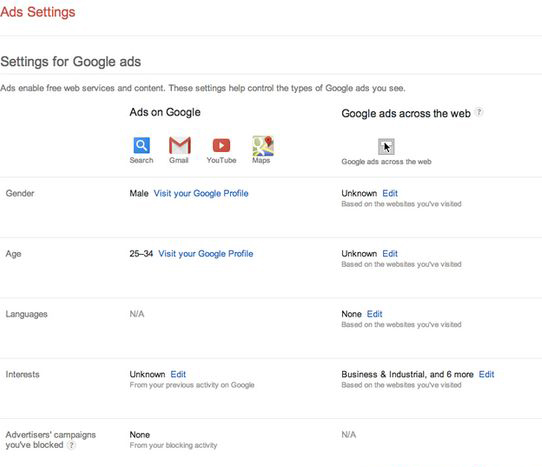This screenshot has height=467, width=542.
Task: Select the Settings for Google ads heading
Action: [71, 62]
